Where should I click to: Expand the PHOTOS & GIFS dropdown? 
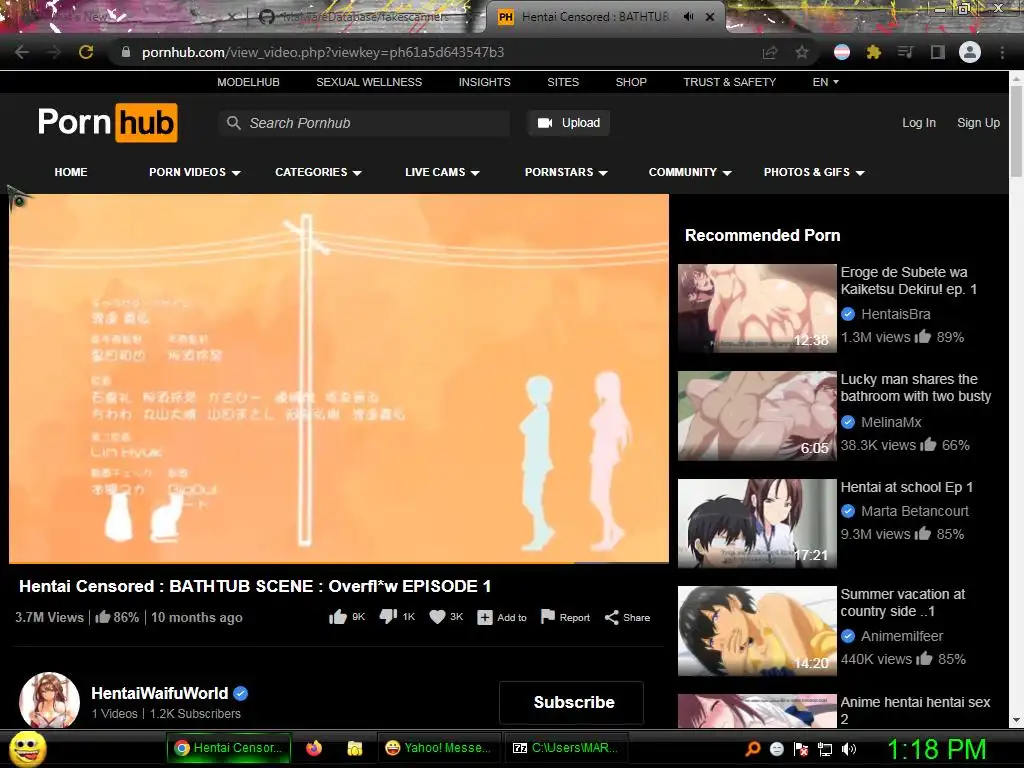coord(814,172)
